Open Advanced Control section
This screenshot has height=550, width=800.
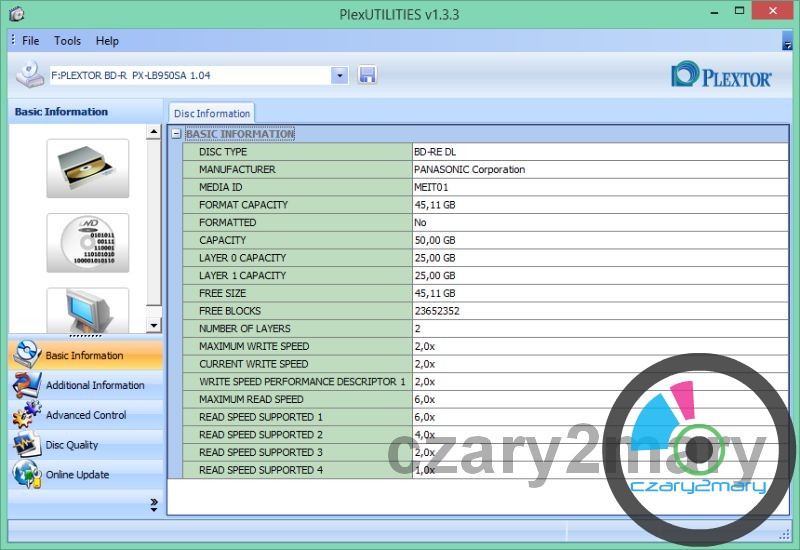(86, 415)
